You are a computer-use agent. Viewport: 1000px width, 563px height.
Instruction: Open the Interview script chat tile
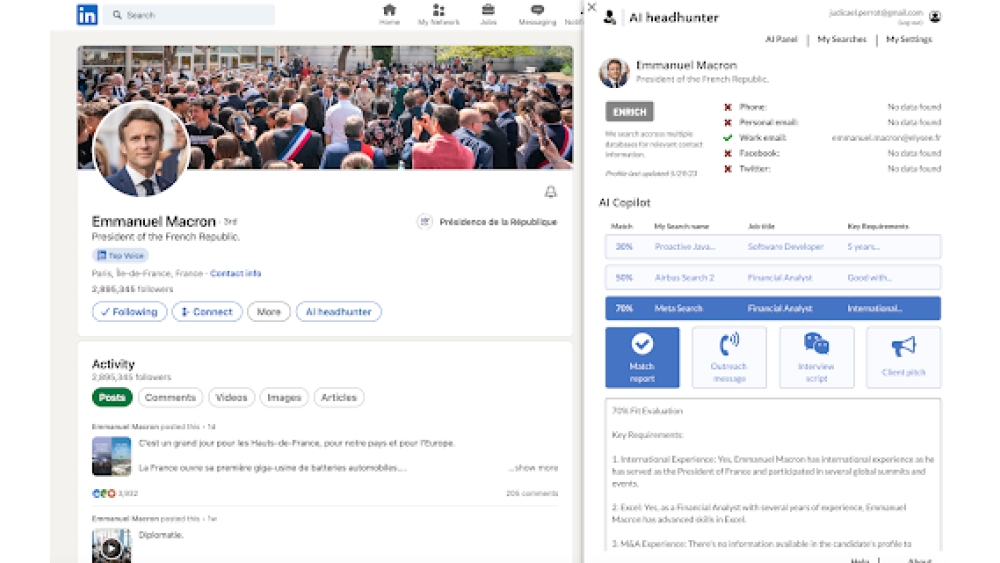point(816,357)
